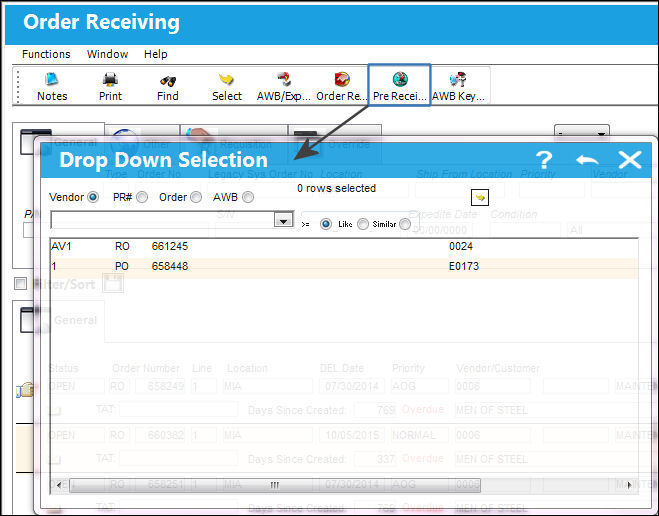The image size is (659, 516).
Task: Click the E0173 vendor cell
Action: tap(464, 266)
